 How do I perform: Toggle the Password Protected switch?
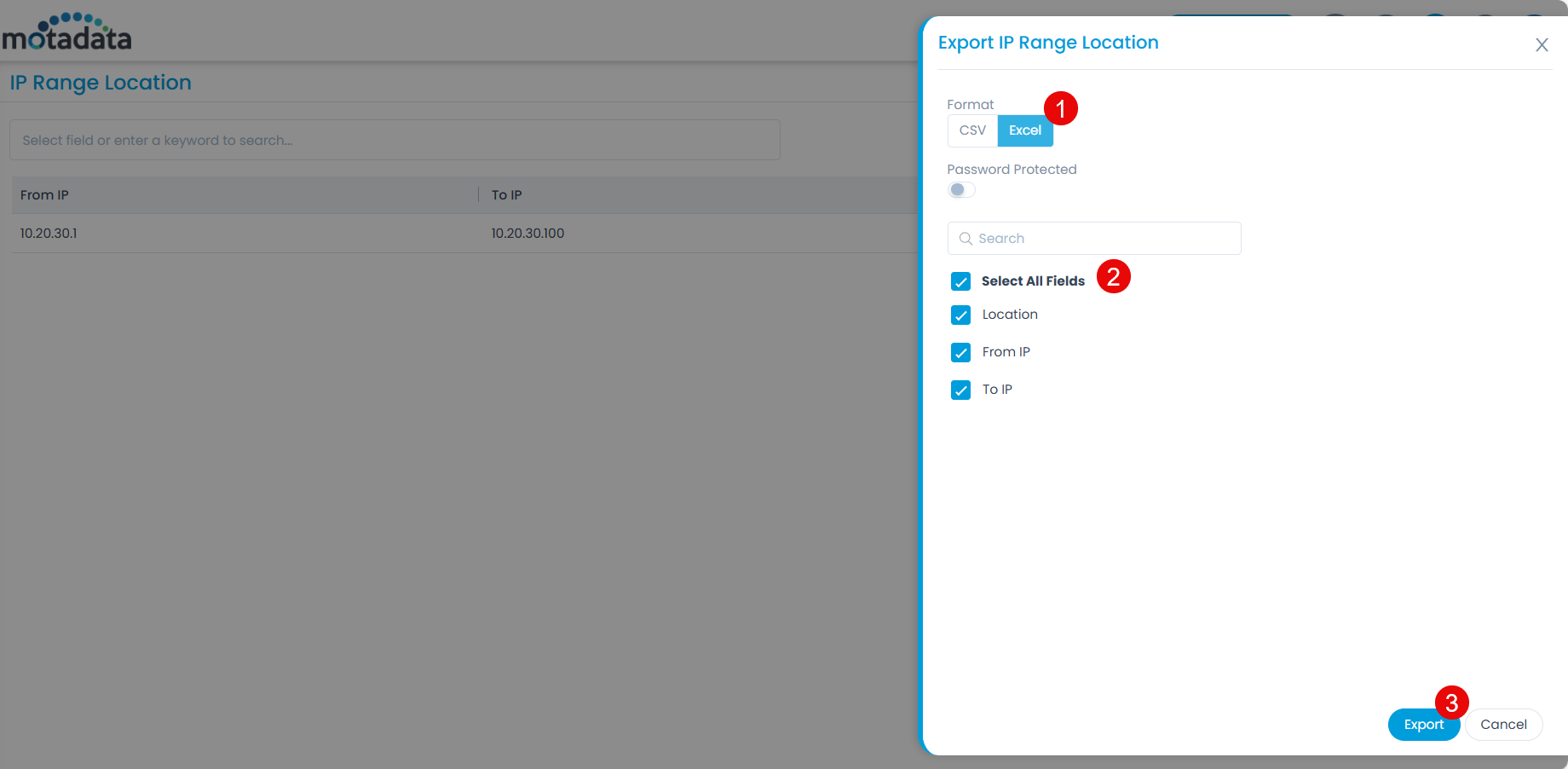pyautogui.click(x=960, y=189)
